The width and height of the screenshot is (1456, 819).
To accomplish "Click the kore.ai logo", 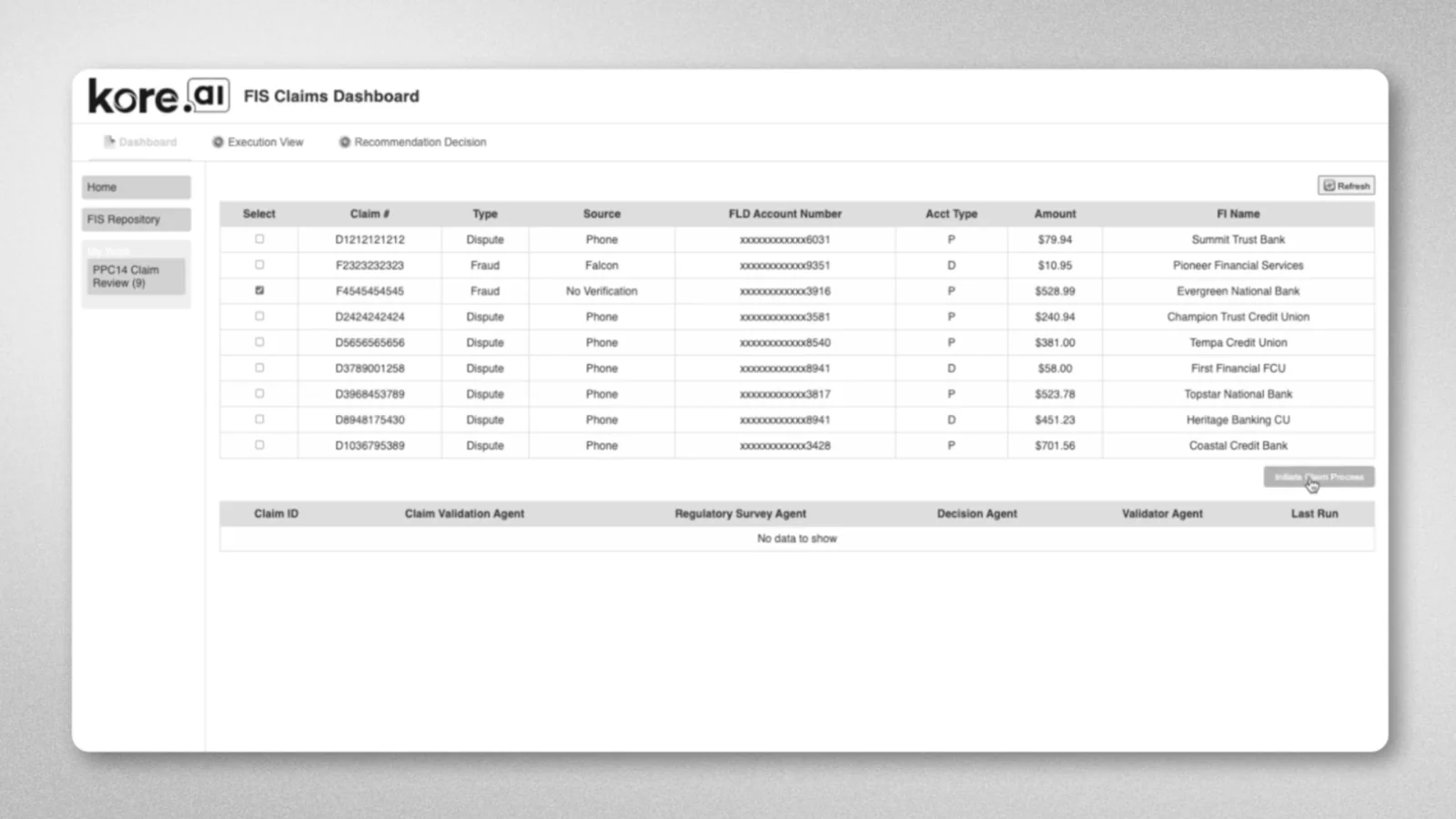I will click(x=159, y=96).
